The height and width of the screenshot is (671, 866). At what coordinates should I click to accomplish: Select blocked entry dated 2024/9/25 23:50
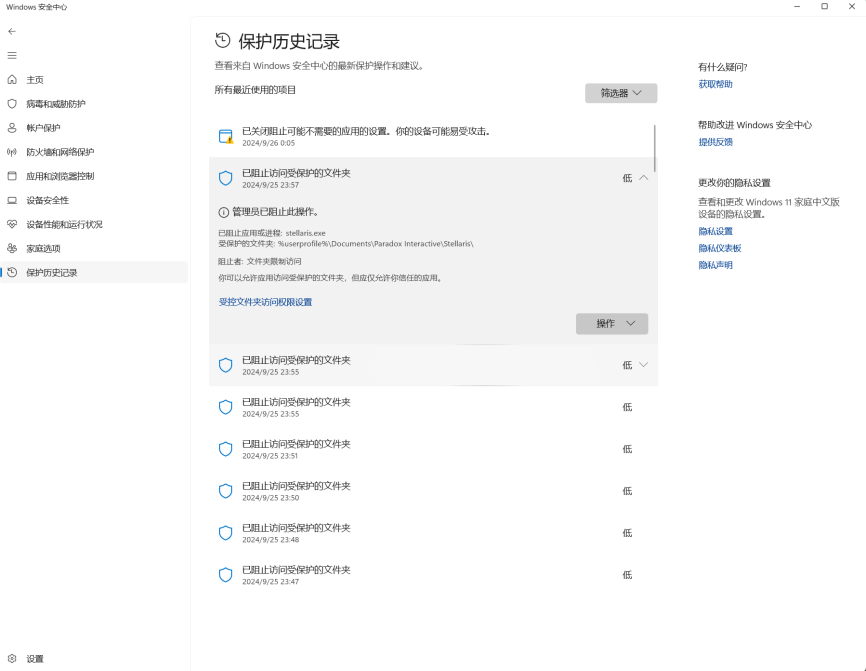coord(433,491)
